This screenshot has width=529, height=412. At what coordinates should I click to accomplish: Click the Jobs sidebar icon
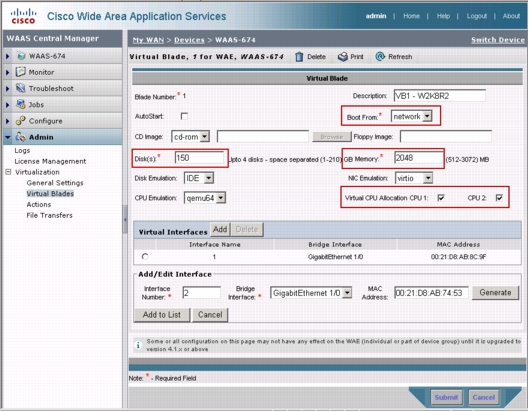21,104
